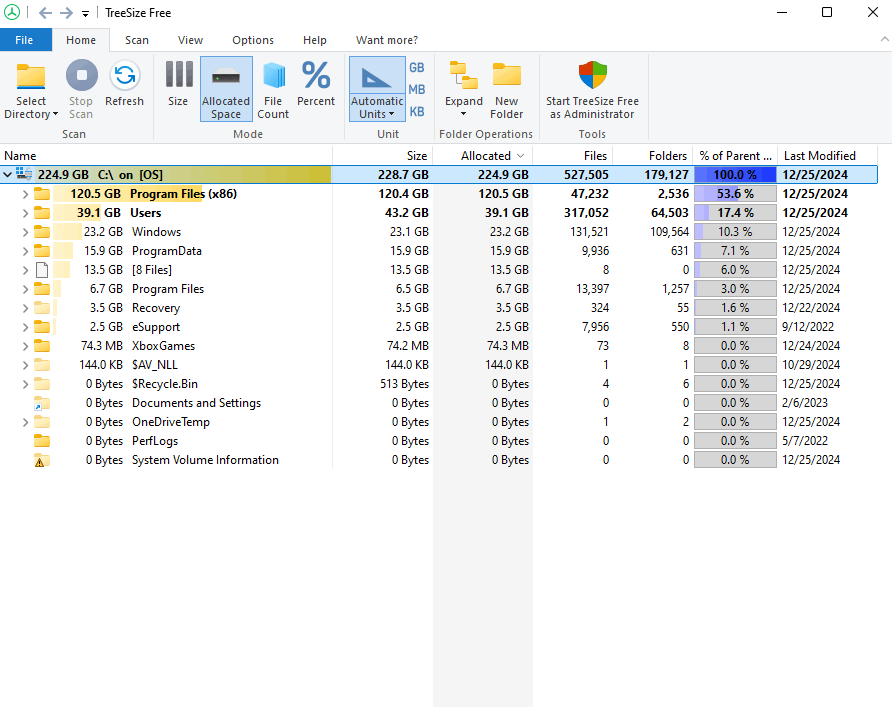This screenshot has width=892, height=707.
Task: Click the Windows folder icon
Action: tap(42, 231)
